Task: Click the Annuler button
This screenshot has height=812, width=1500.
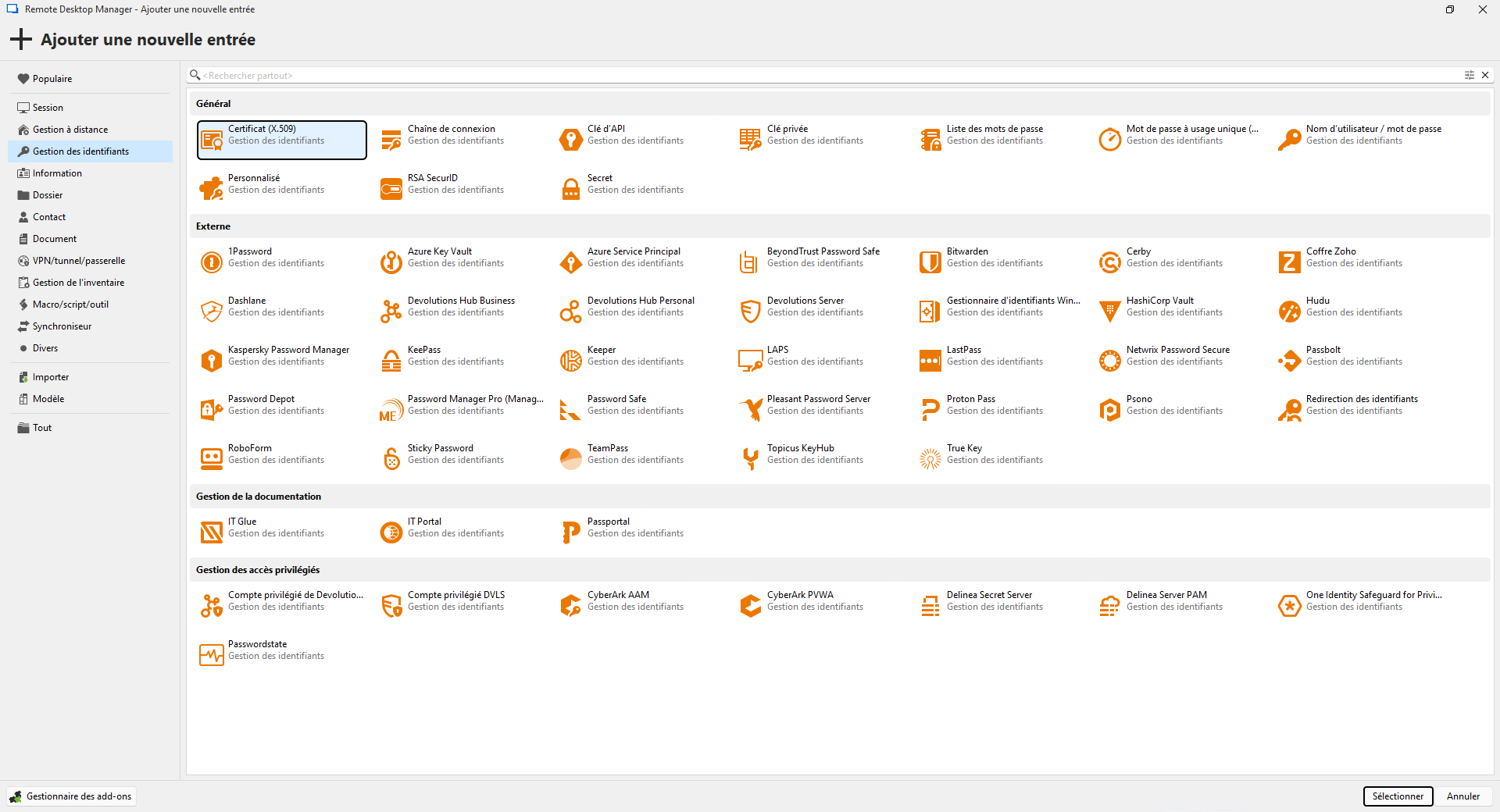Action: click(x=1463, y=796)
